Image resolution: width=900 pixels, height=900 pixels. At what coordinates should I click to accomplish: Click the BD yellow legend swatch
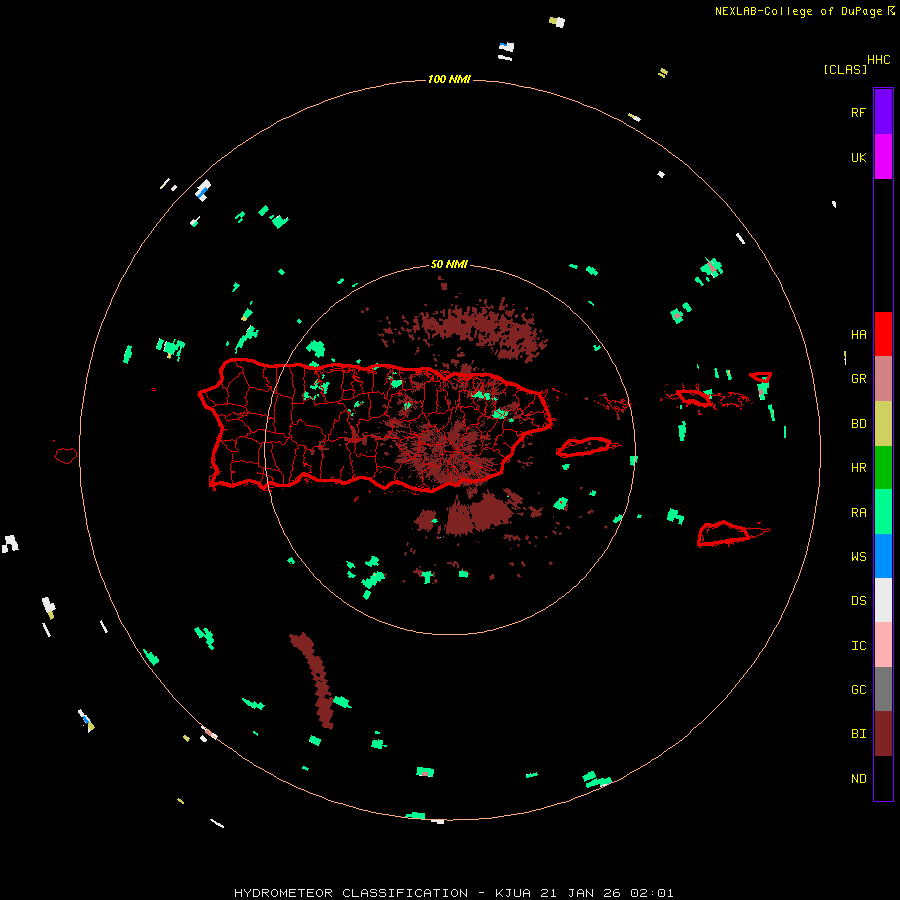[x=883, y=424]
